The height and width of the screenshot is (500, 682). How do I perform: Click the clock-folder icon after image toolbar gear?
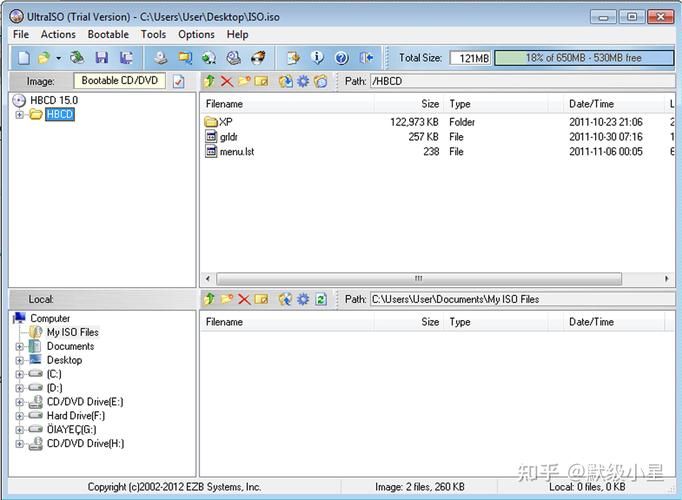[x=320, y=81]
